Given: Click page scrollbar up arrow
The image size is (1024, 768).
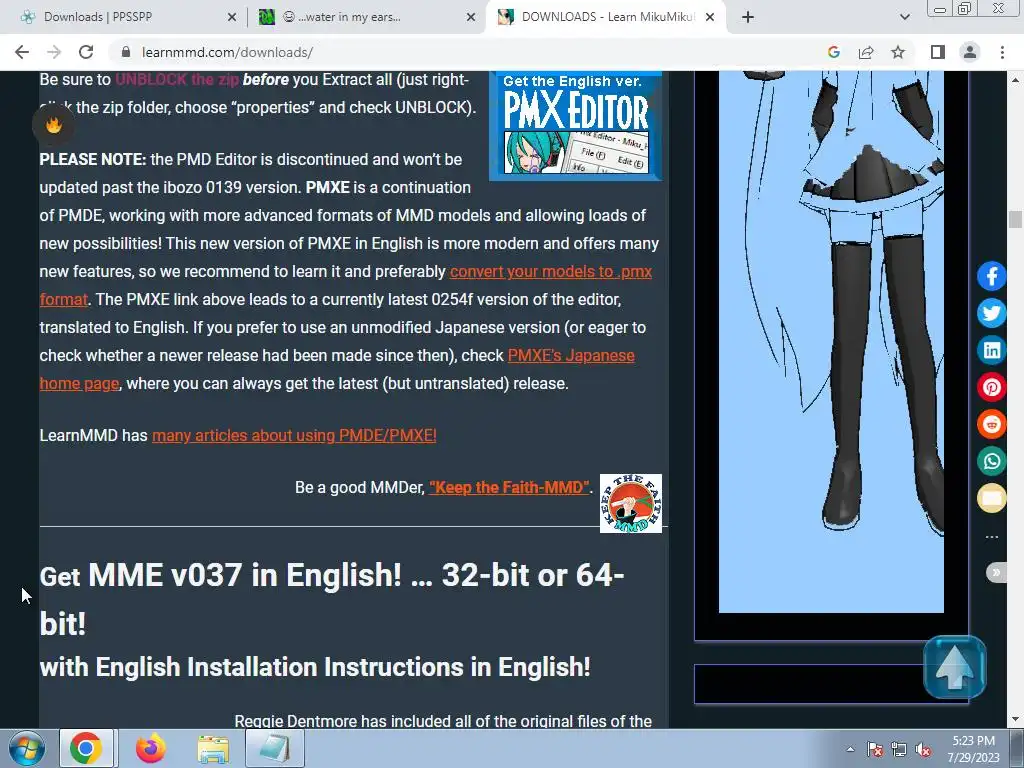Looking at the screenshot, I should point(1016,80).
